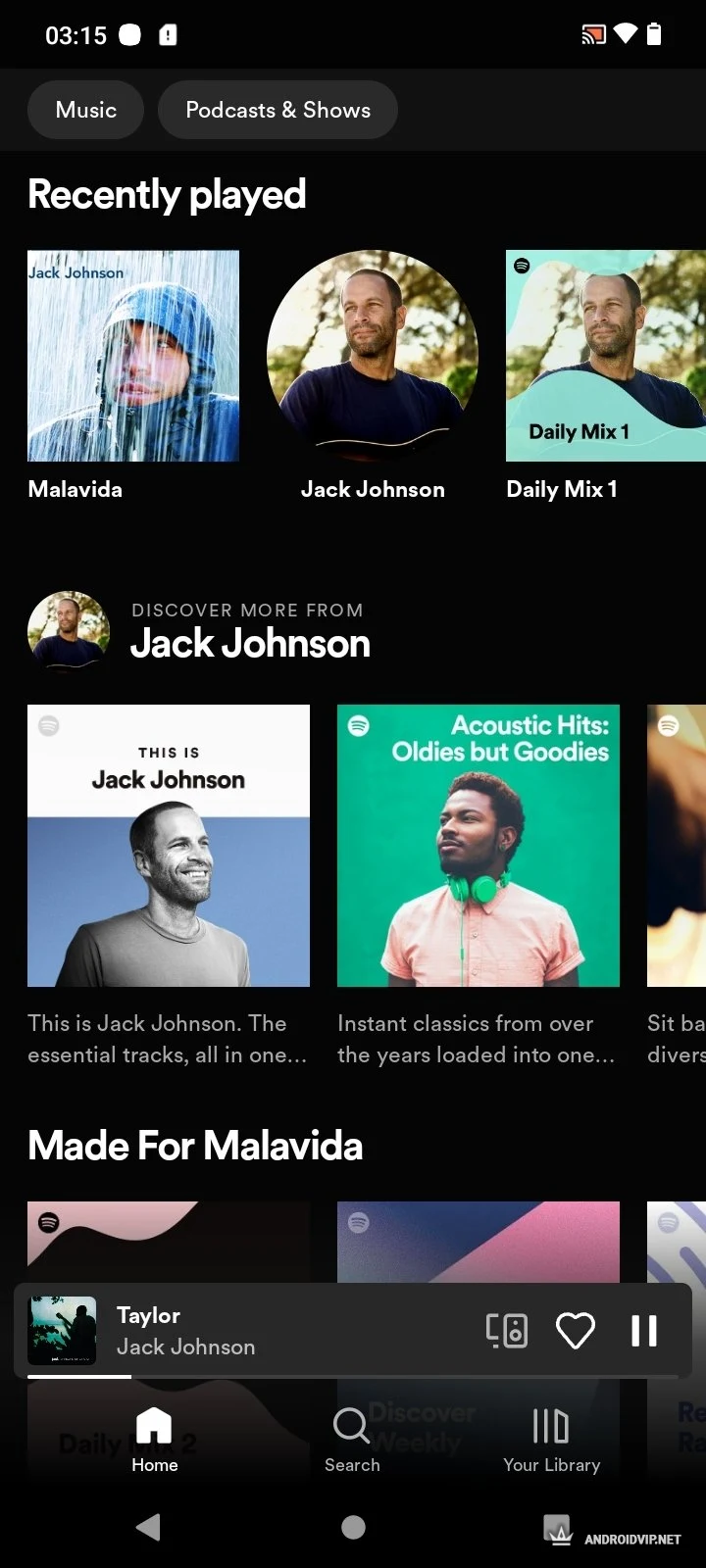706x1568 pixels.
Task: Like the song Taylor with heart icon
Action: point(576,1331)
